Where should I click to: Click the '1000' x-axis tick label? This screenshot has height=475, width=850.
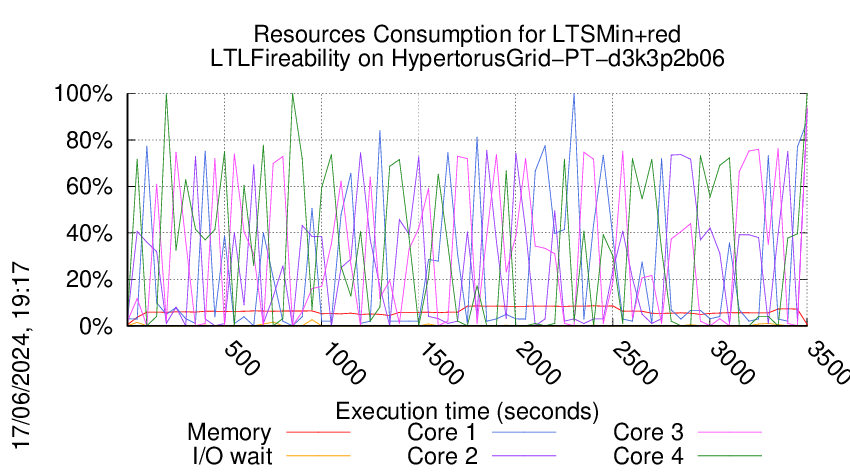coord(344,363)
